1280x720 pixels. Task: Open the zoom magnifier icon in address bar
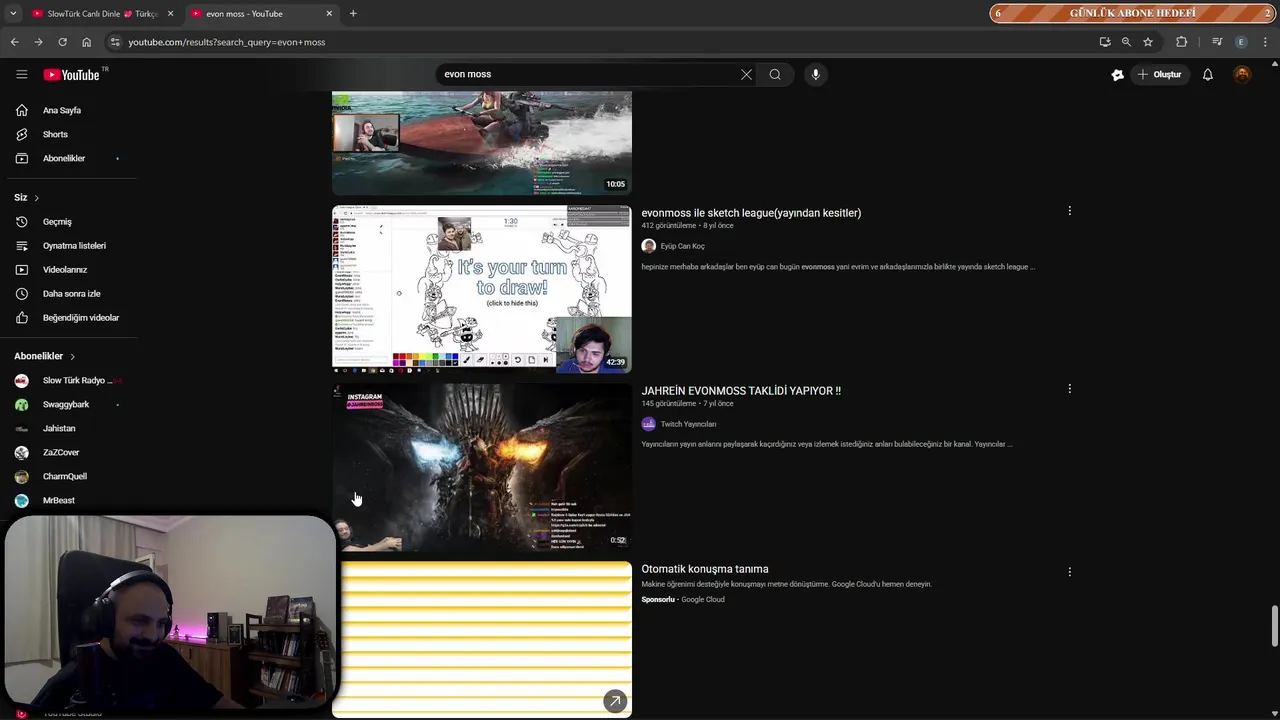tap(1126, 42)
